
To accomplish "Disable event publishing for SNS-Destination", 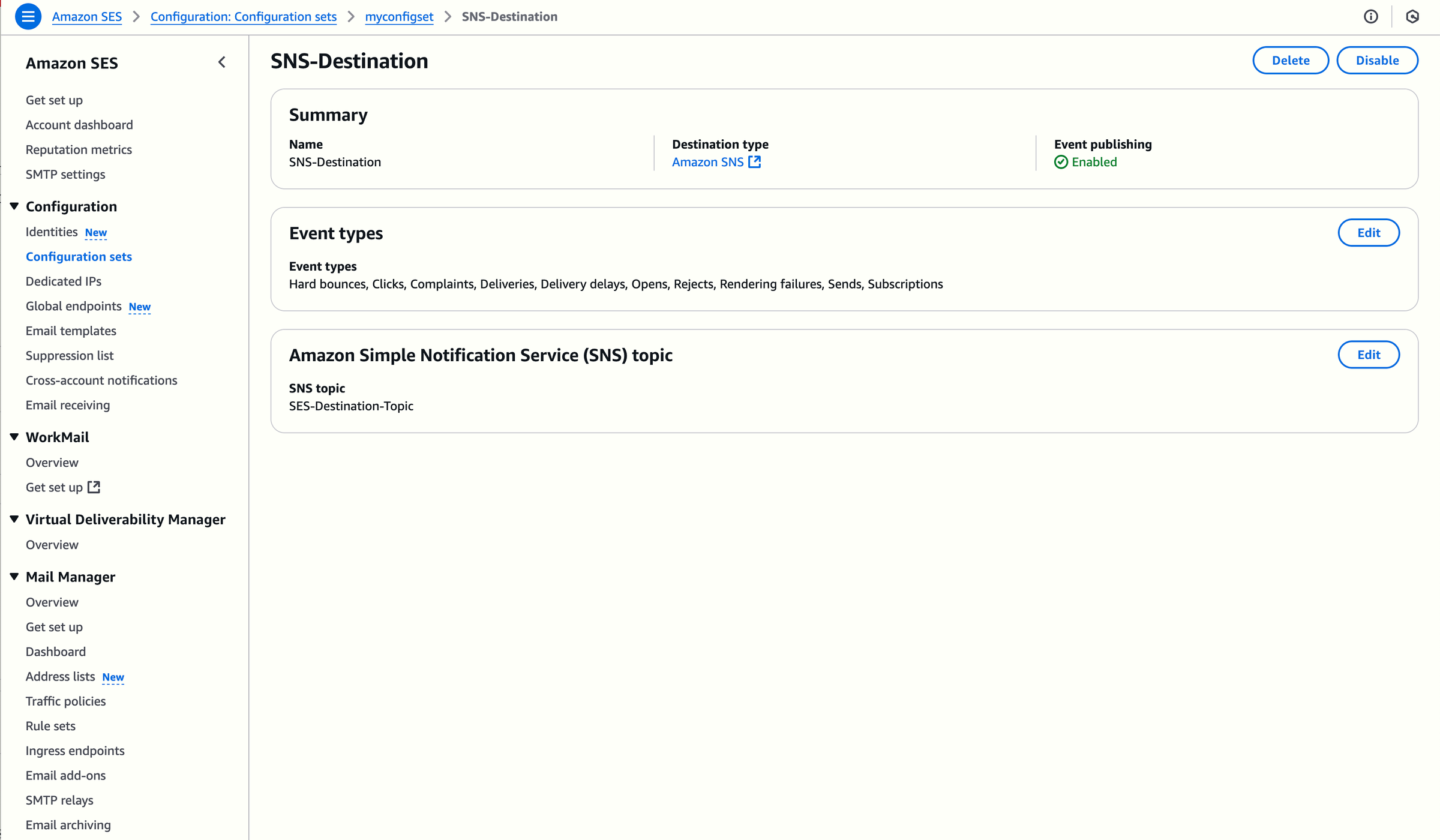I will pyautogui.click(x=1378, y=60).
